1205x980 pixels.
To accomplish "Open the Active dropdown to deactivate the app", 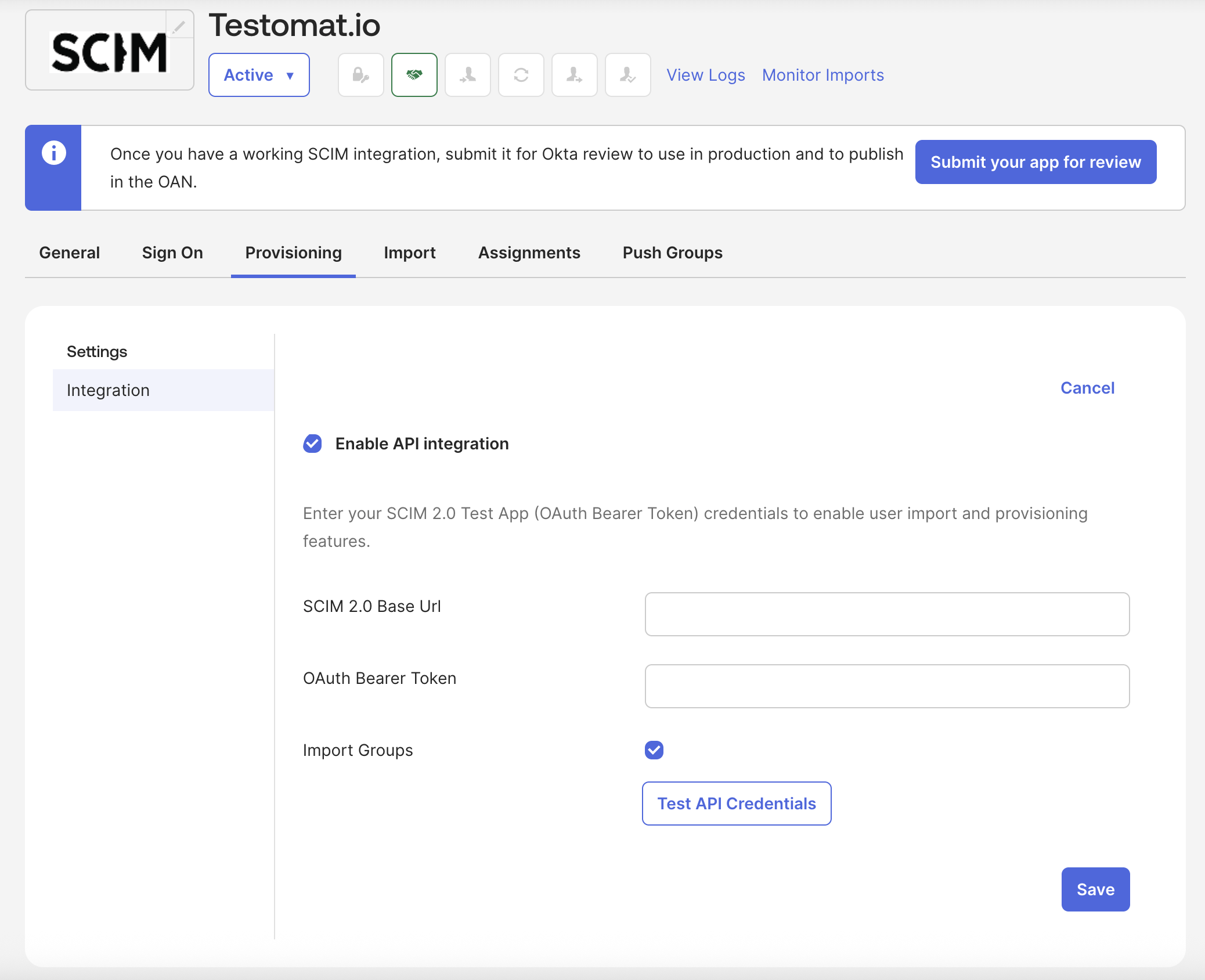I will click(259, 74).
